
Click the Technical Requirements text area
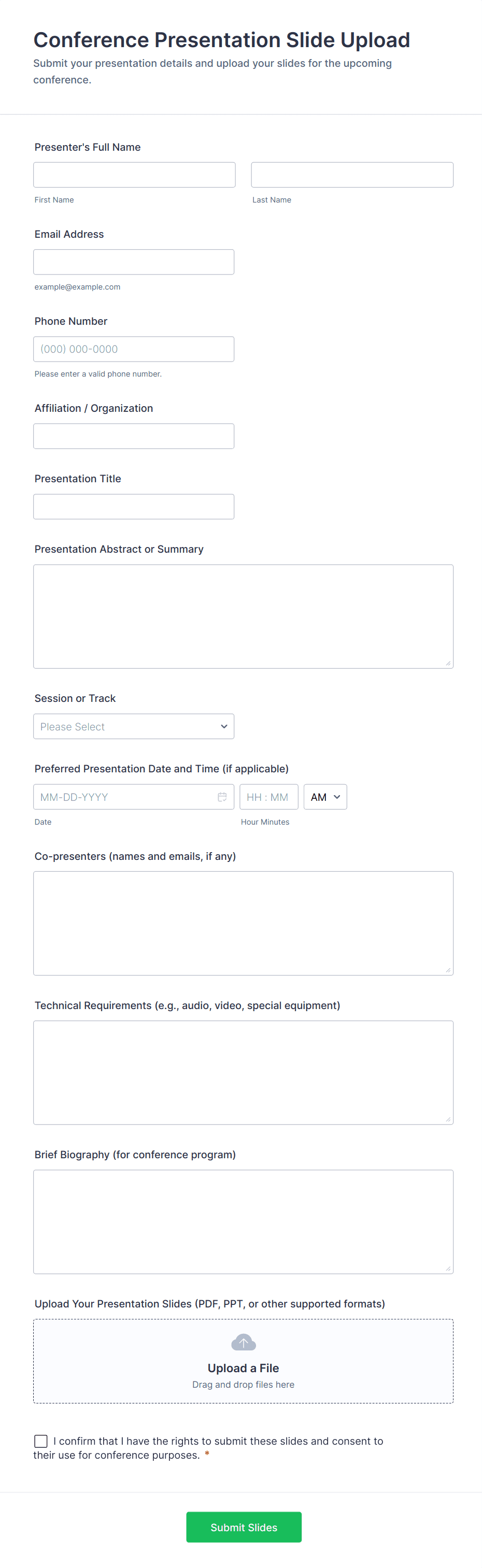coord(243,1072)
